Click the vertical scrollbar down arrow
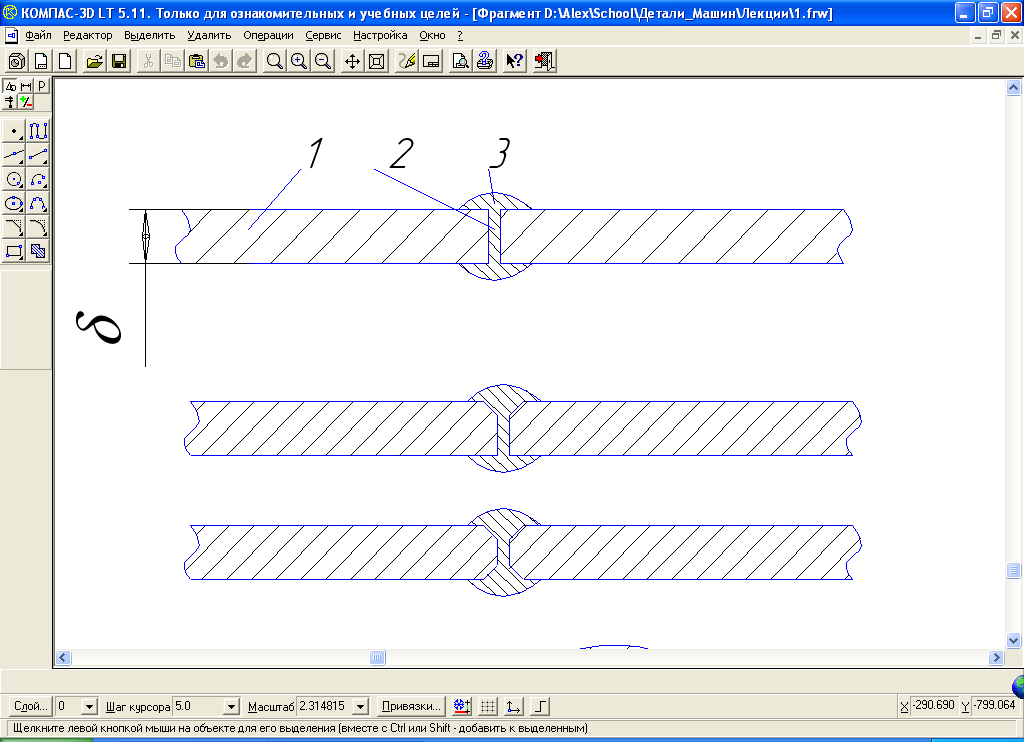 pyautogui.click(x=1014, y=640)
